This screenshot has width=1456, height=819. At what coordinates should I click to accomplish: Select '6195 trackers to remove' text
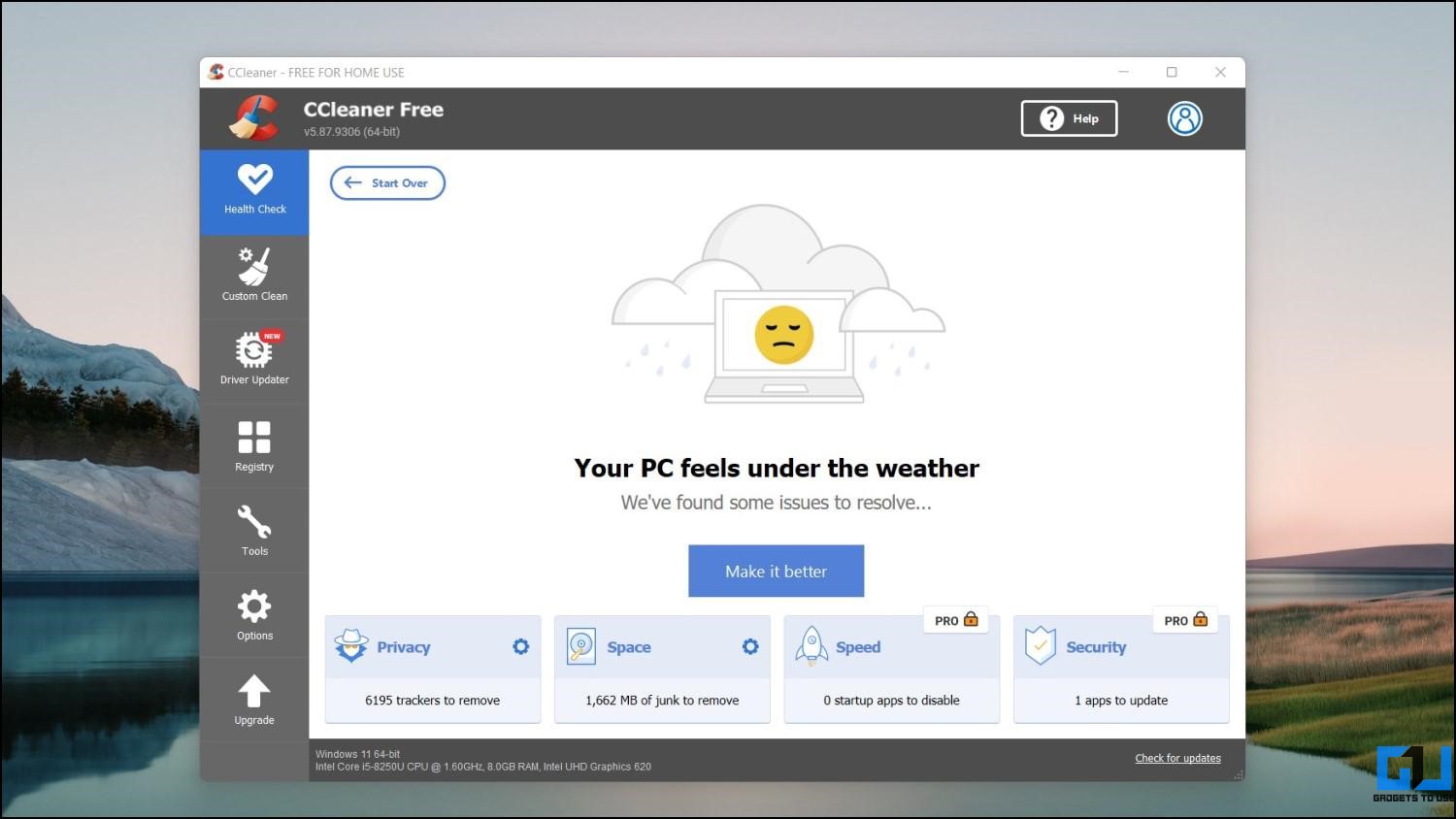tap(432, 700)
